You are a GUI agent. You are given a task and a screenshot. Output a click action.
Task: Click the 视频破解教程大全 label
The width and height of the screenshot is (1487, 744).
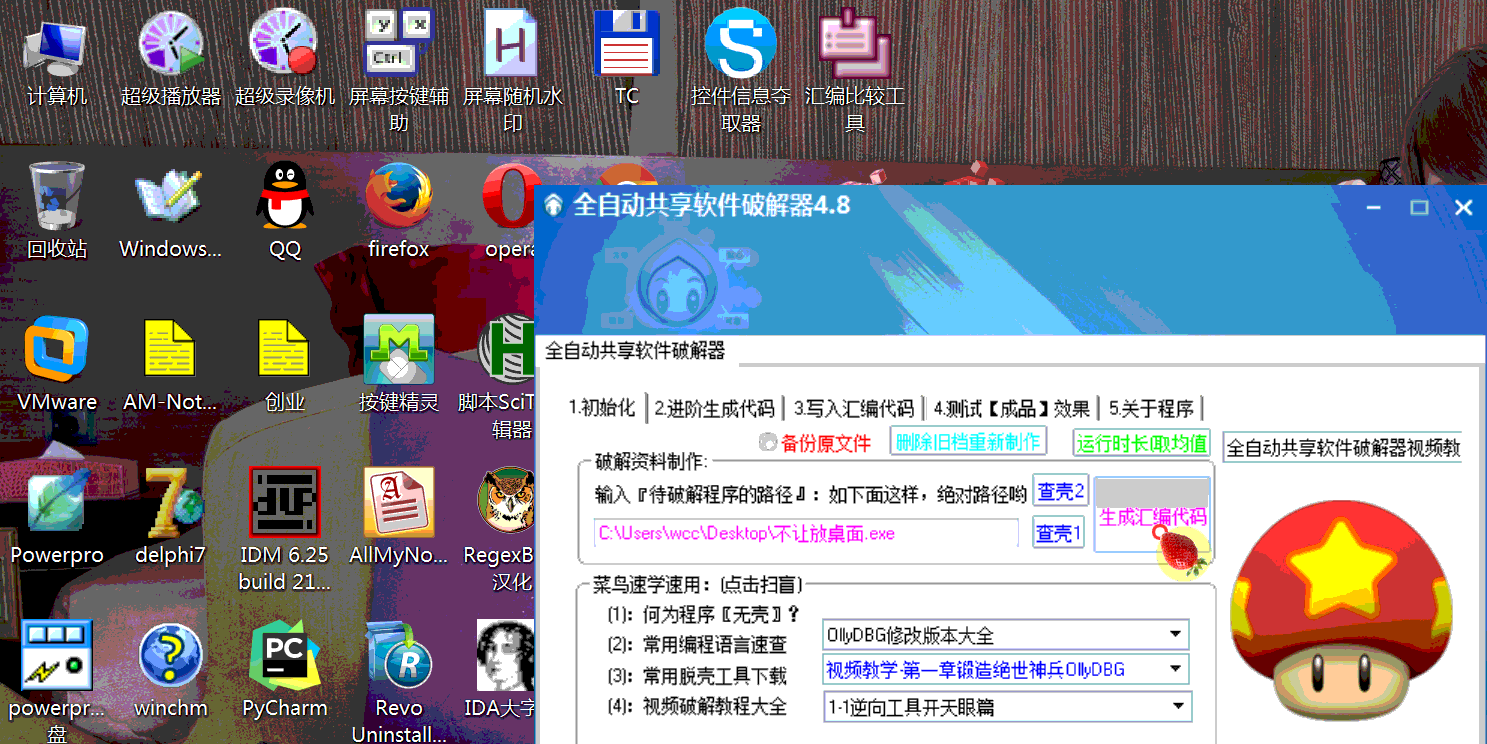[697, 707]
